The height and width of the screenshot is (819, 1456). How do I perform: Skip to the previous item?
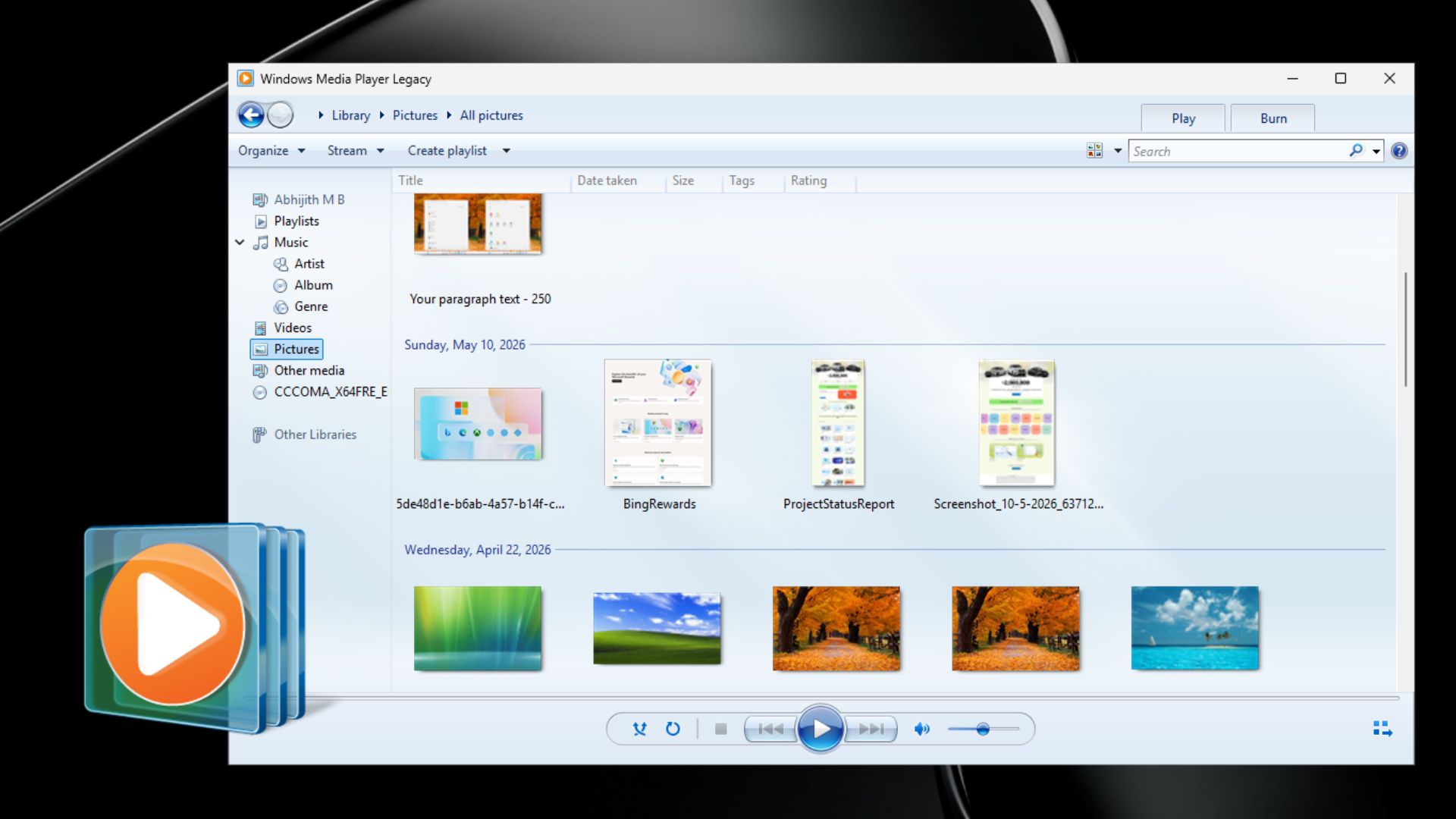tap(770, 729)
